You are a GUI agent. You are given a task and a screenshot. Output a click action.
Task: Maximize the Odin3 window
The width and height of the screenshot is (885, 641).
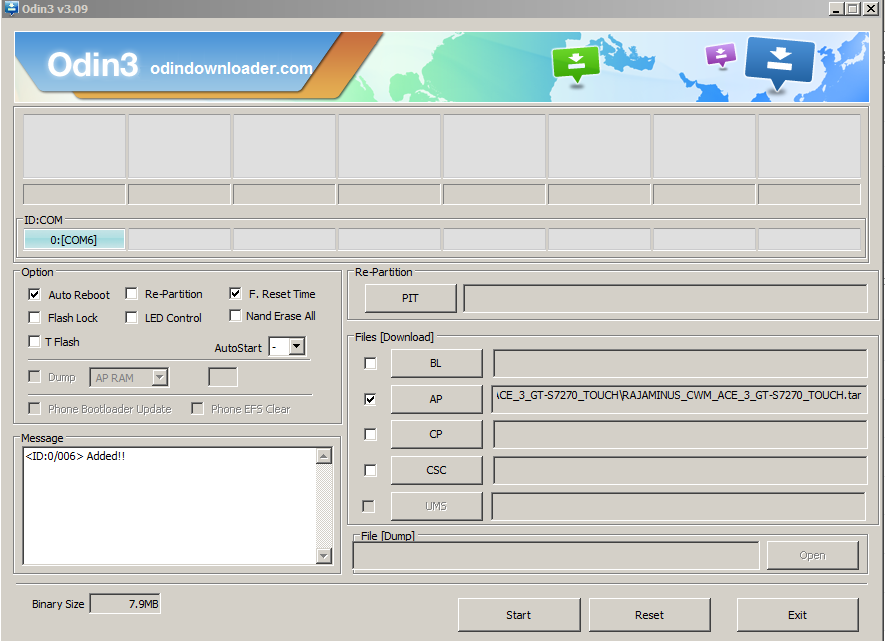[x=853, y=8]
